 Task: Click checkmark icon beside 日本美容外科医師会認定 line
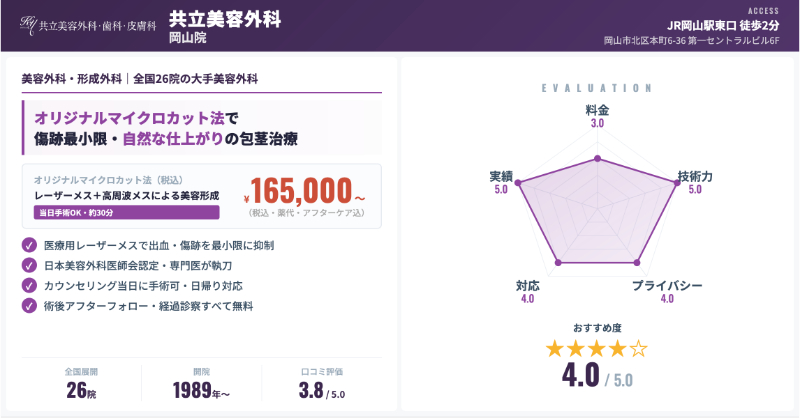(x=28, y=265)
